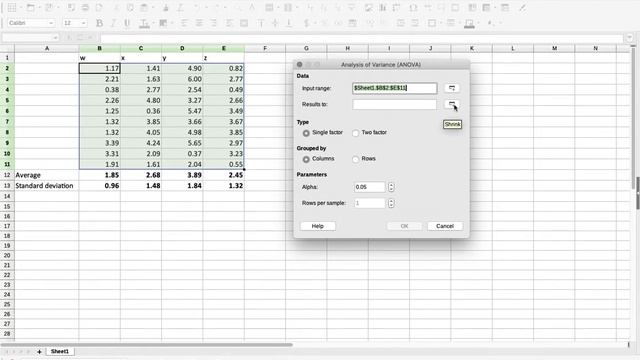Screen dimensions: 640x360
Task: Select column F header
Action: tap(265, 49)
